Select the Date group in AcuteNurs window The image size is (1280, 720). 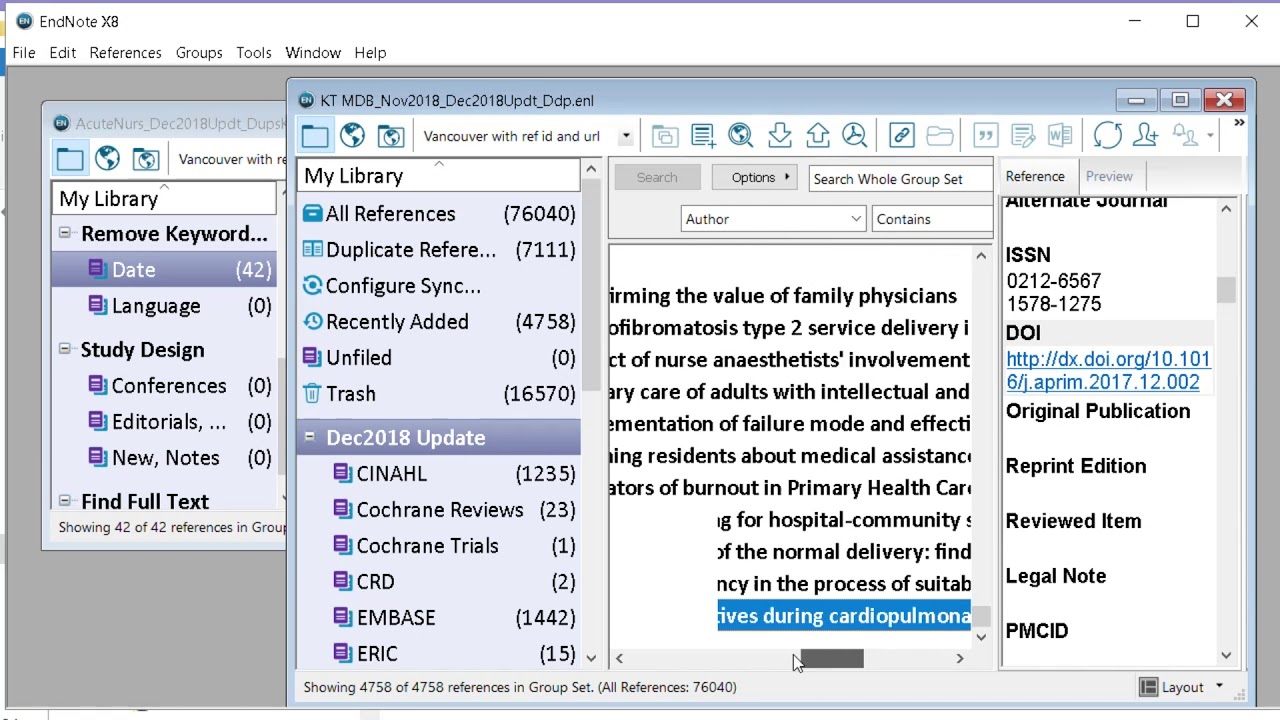tap(165, 270)
